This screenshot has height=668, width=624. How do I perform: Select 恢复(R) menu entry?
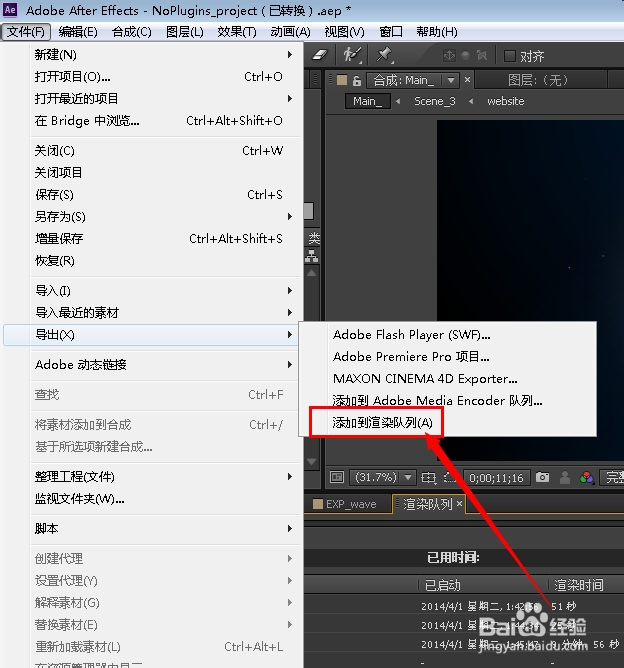(167, 261)
